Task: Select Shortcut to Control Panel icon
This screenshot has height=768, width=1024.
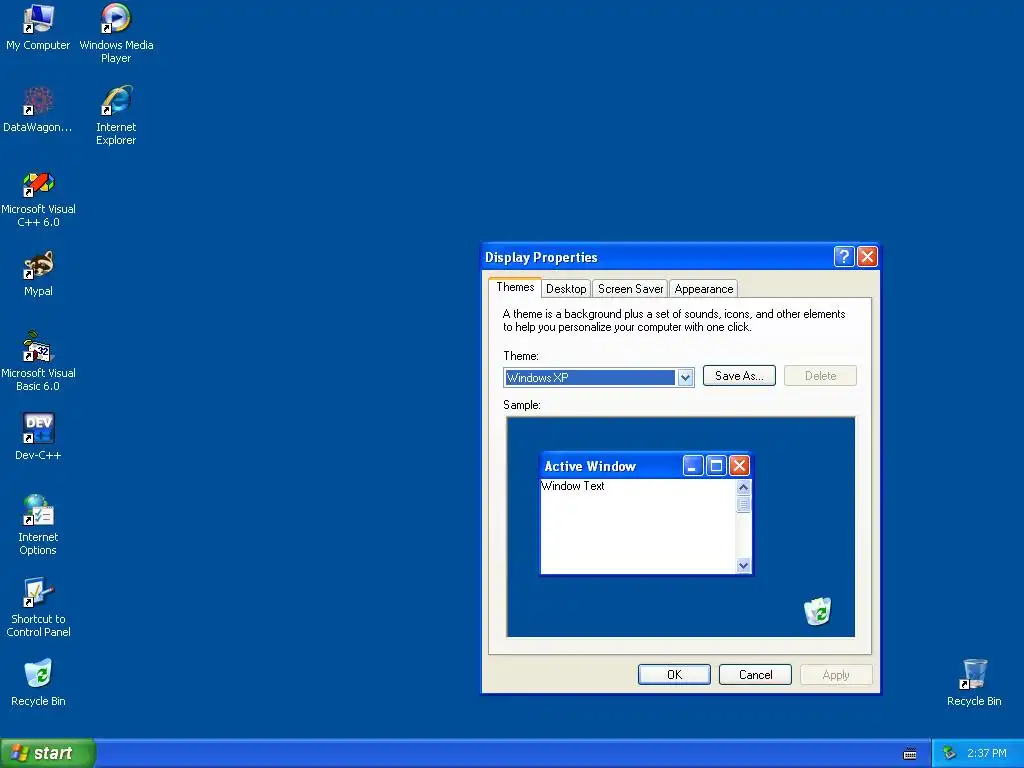Action: tap(38, 607)
